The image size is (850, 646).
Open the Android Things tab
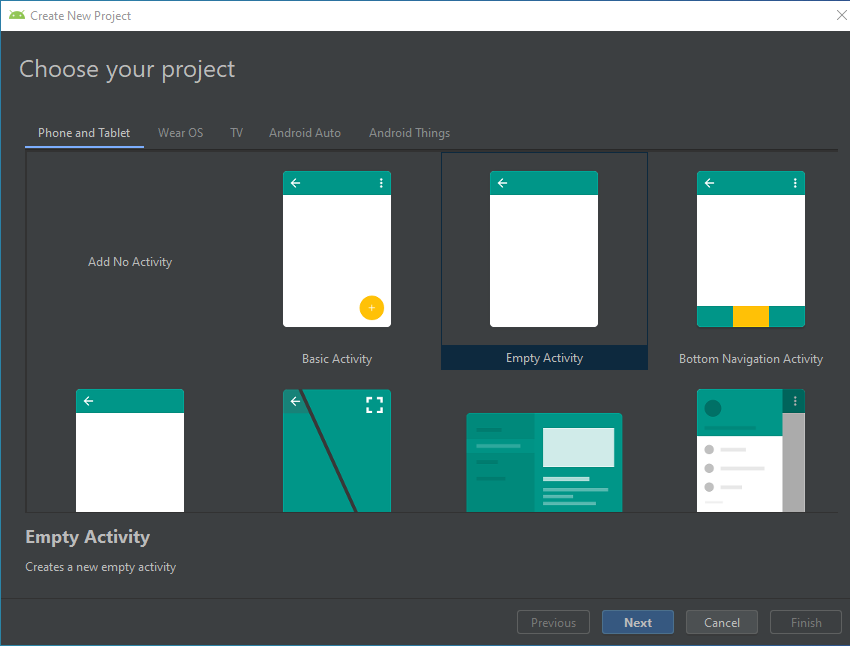[x=409, y=133]
